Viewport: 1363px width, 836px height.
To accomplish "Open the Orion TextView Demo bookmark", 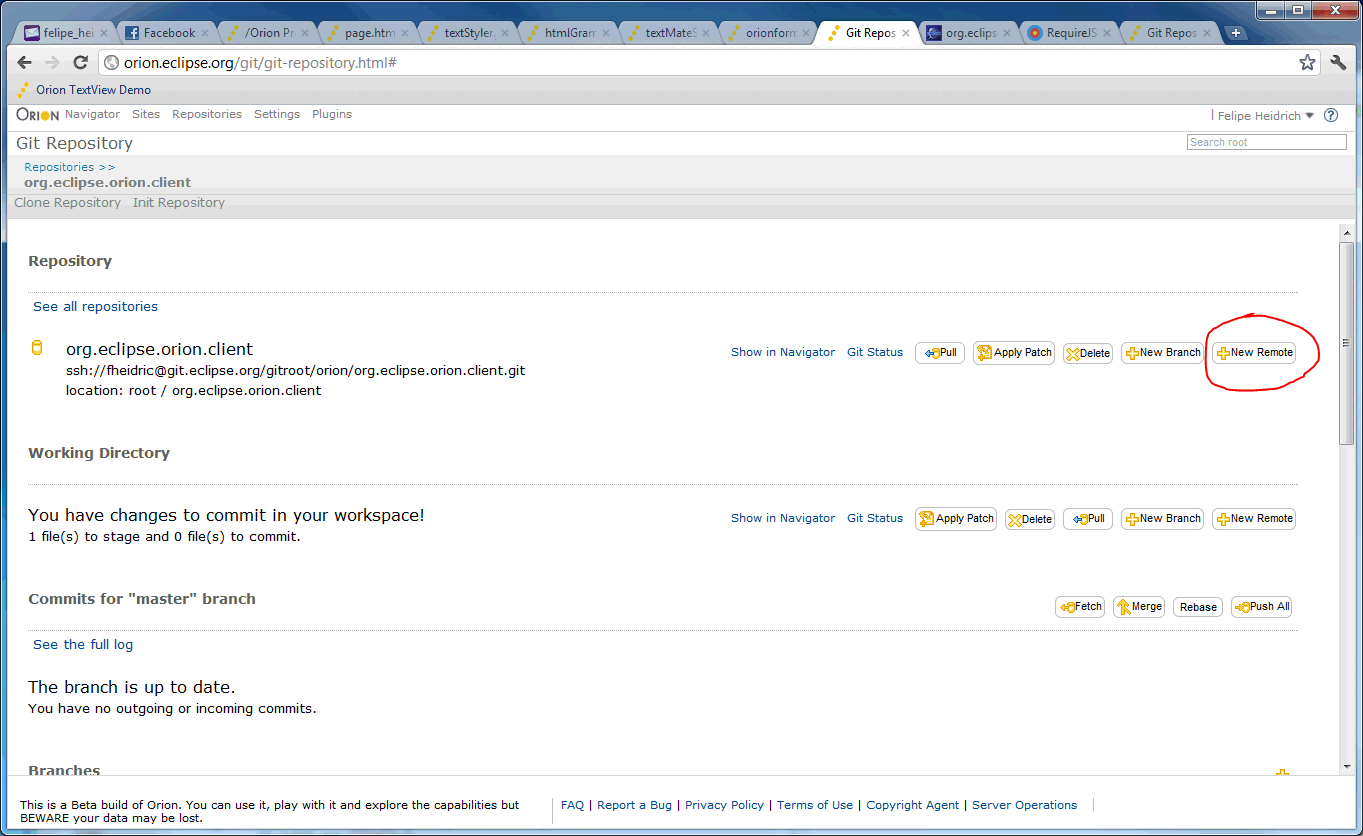I will (93, 90).
